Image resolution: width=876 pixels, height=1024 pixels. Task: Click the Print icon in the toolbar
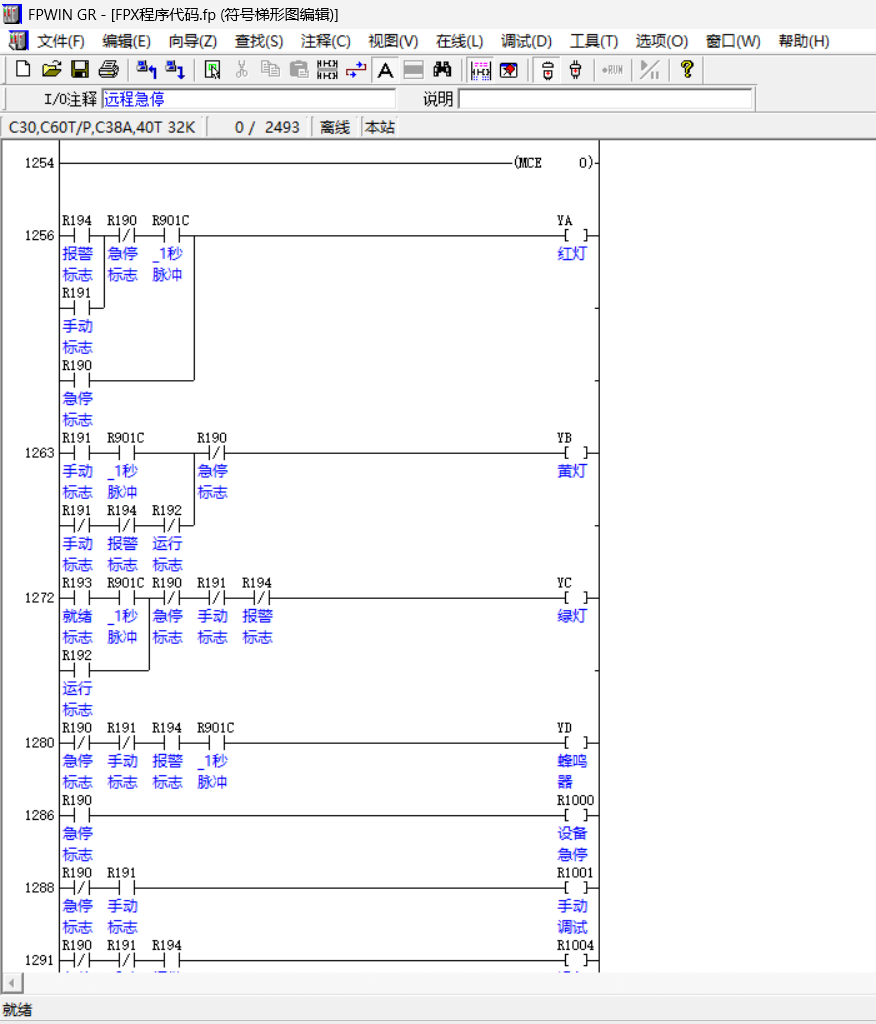click(x=108, y=69)
